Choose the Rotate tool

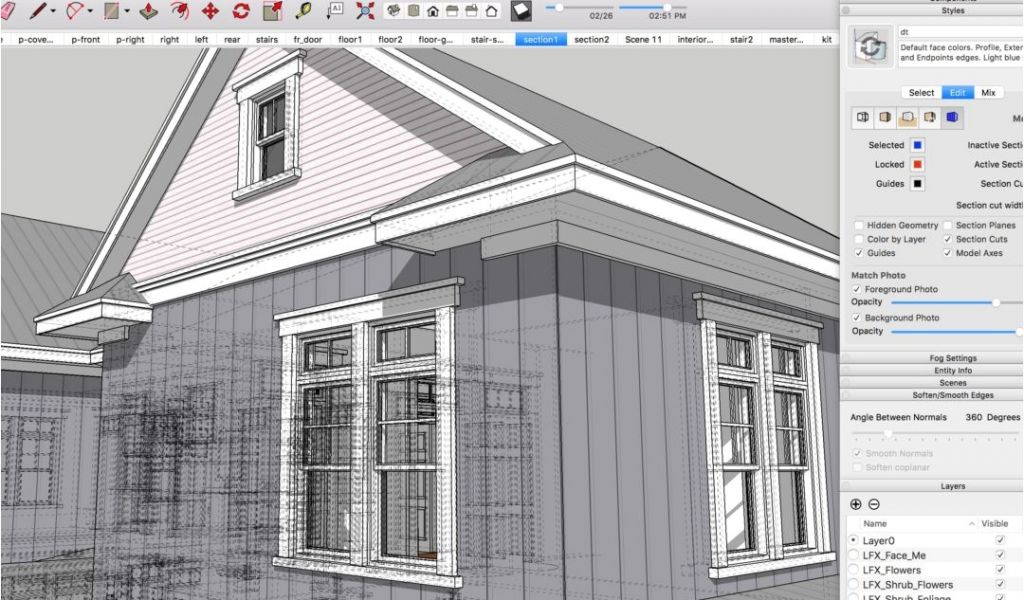point(241,12)
